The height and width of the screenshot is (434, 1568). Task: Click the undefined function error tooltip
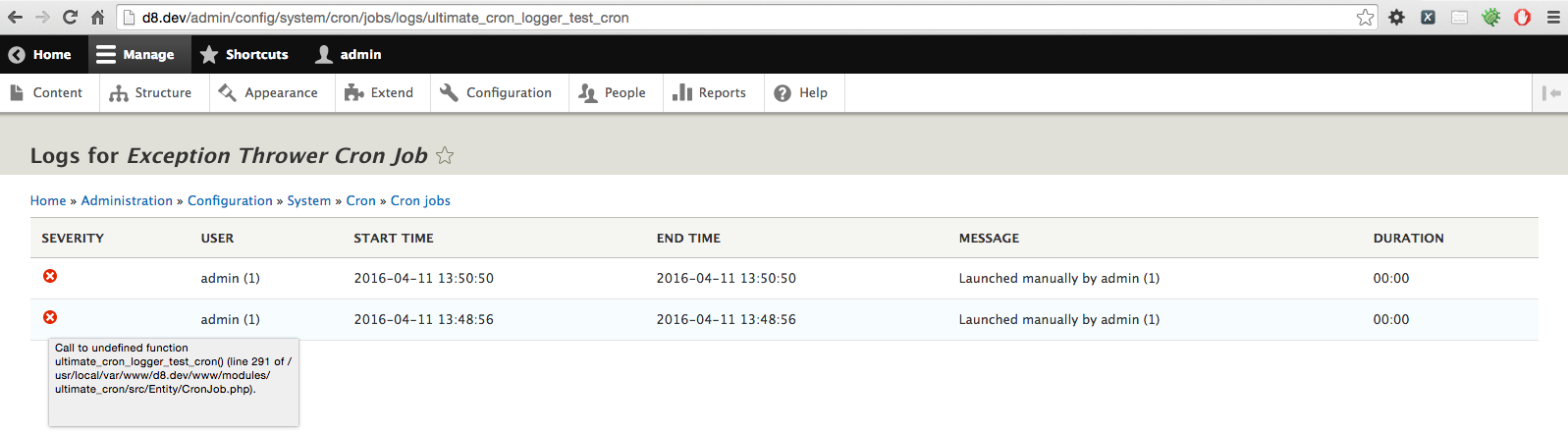[x=174, y=383]
